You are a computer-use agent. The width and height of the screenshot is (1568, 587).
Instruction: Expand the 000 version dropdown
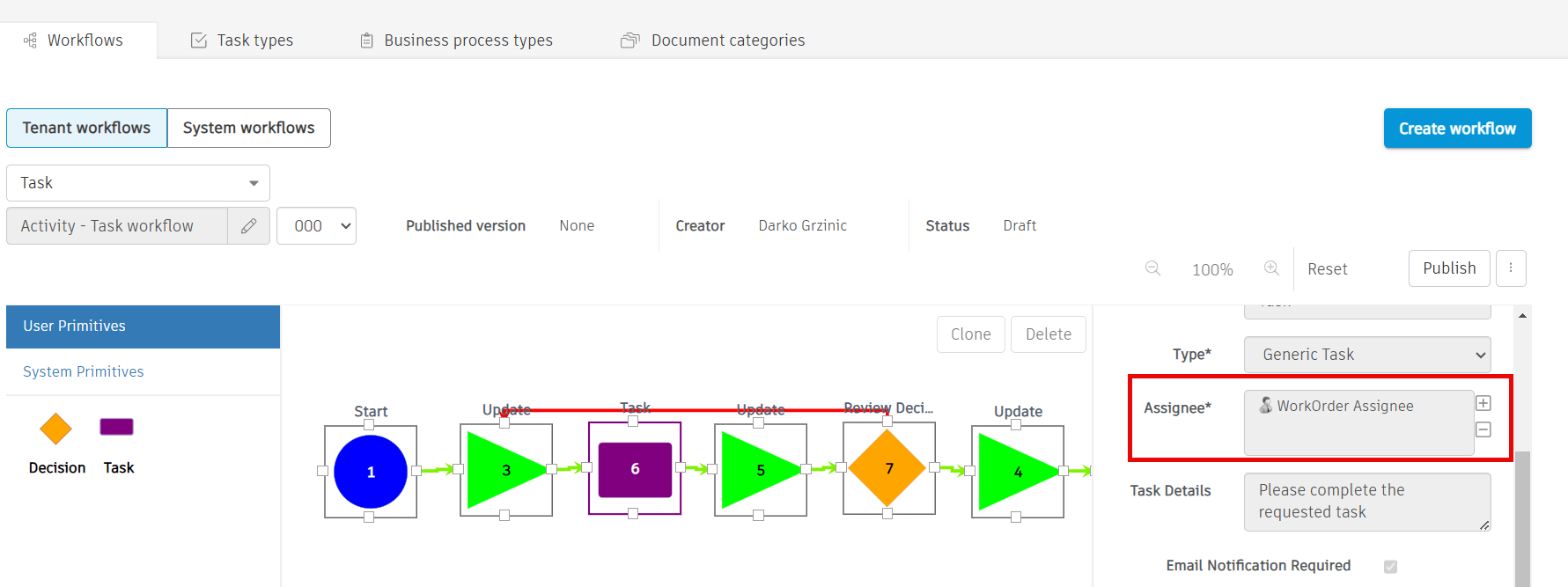pos(316,226)
